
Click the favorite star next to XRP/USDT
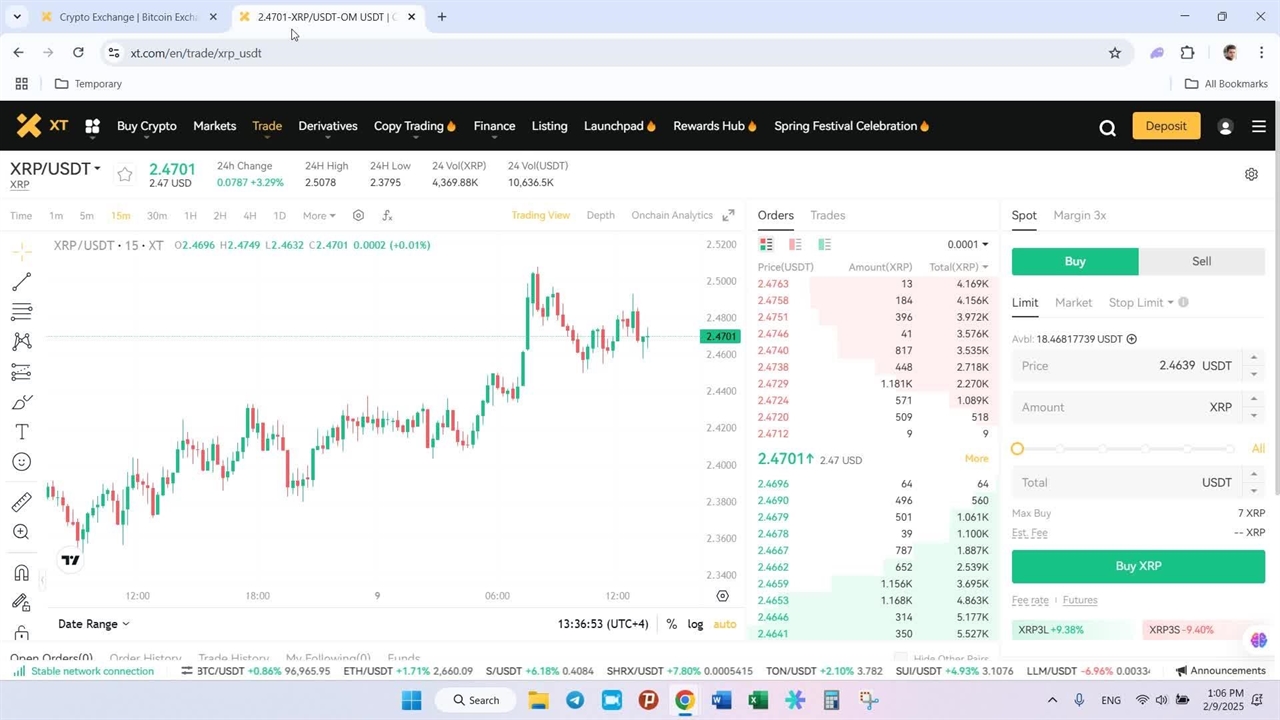click(124, 174)
